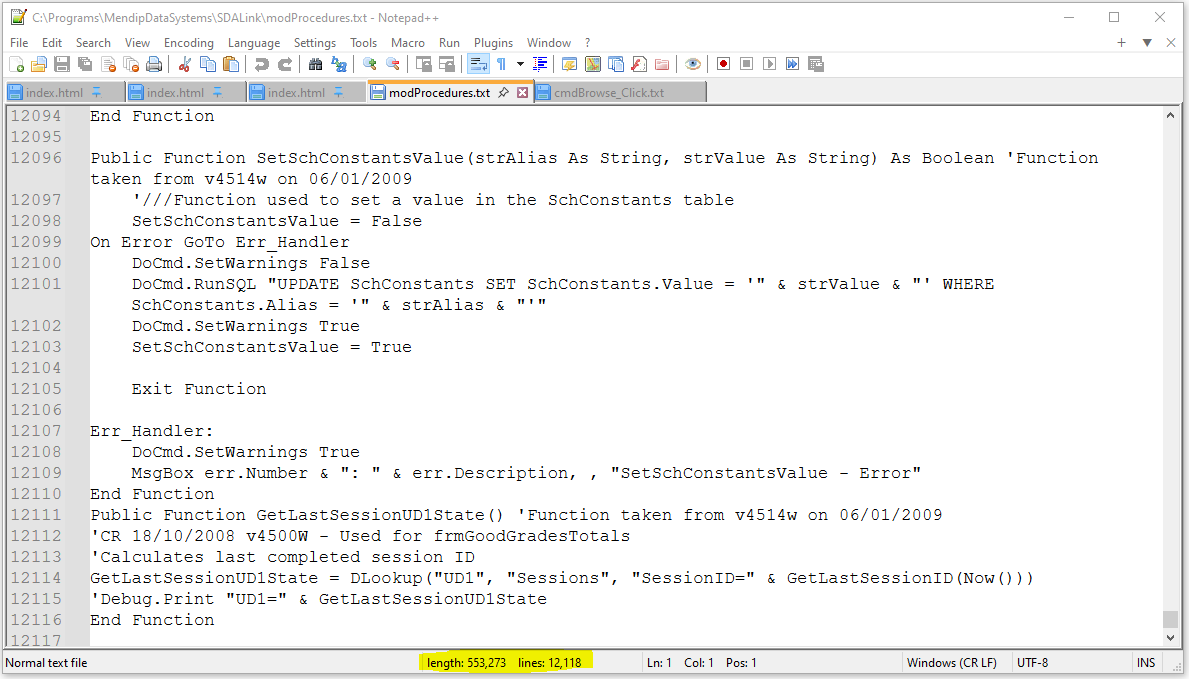1189x679 pixels.
Task: Play back the recorded macro
Action: click(x=770, y=64)
